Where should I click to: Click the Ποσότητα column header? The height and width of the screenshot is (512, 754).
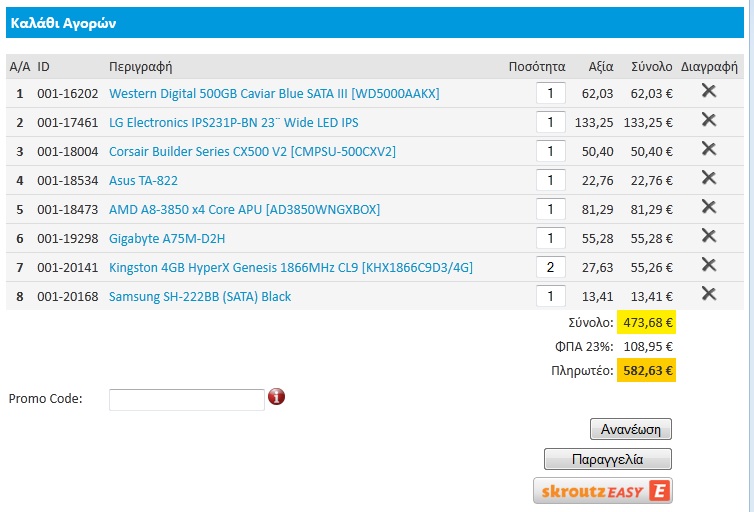pos(537,66)
